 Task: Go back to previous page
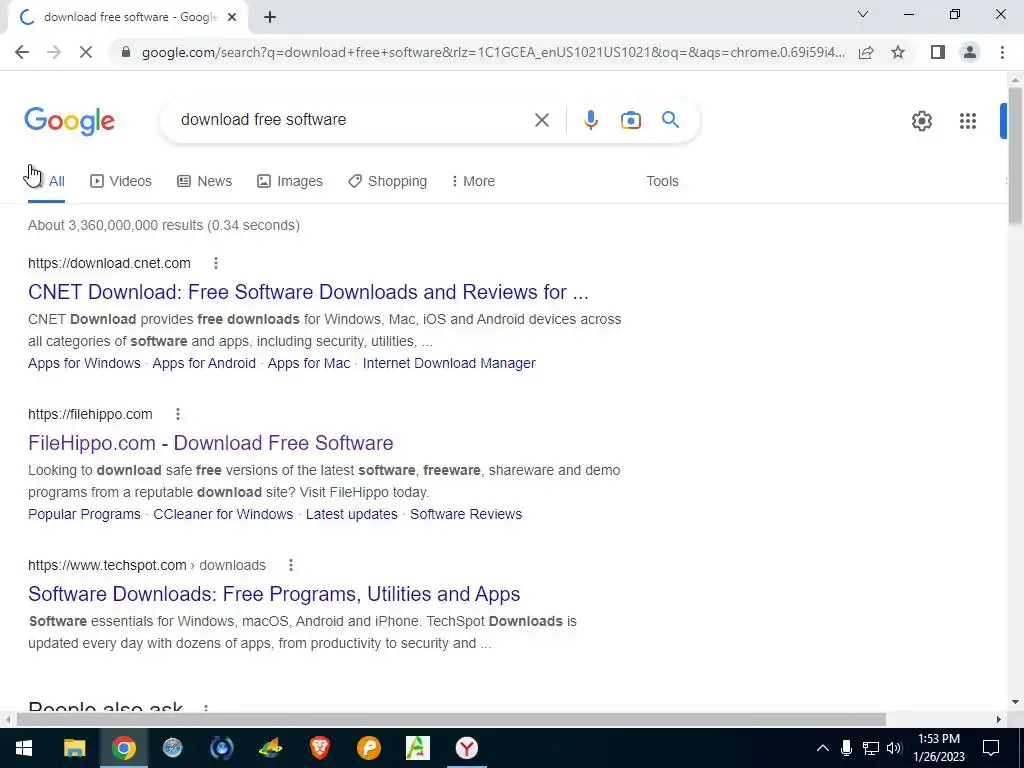(x=22, y=52)
